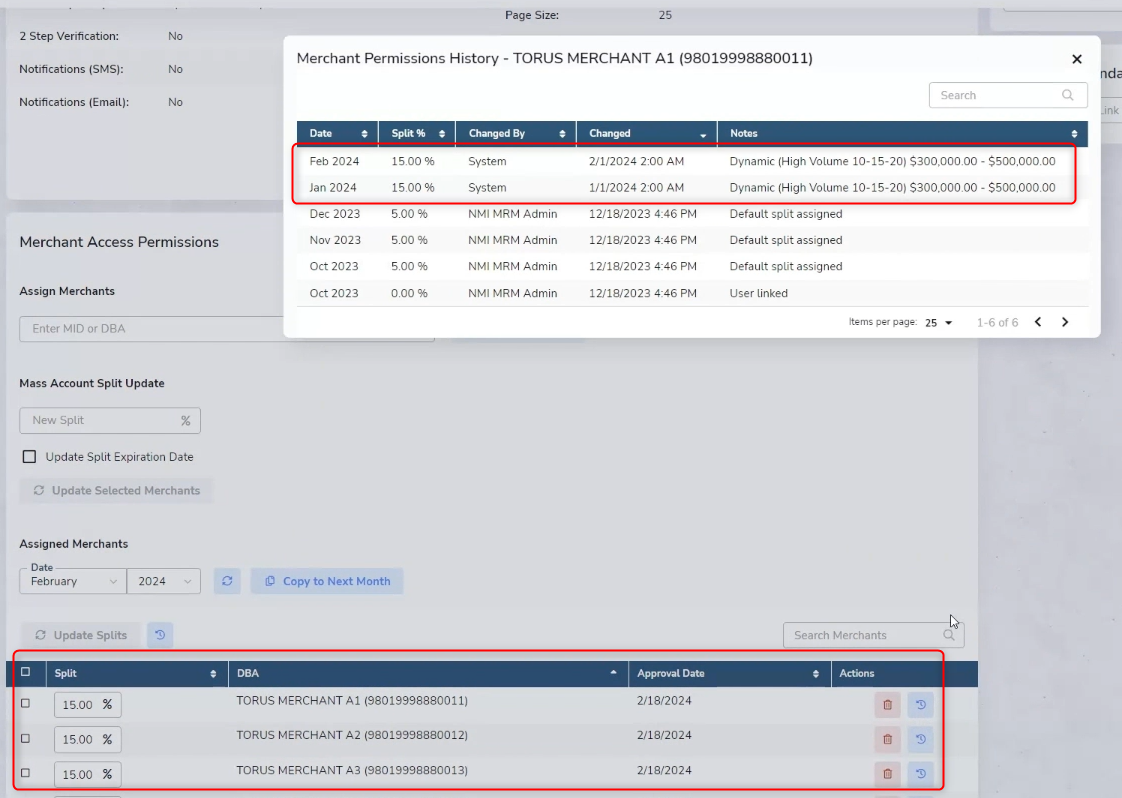Click Update Selected Merchants button
Screen dimensions: 1122x798
pyautogui.click(x=116, y=490)
